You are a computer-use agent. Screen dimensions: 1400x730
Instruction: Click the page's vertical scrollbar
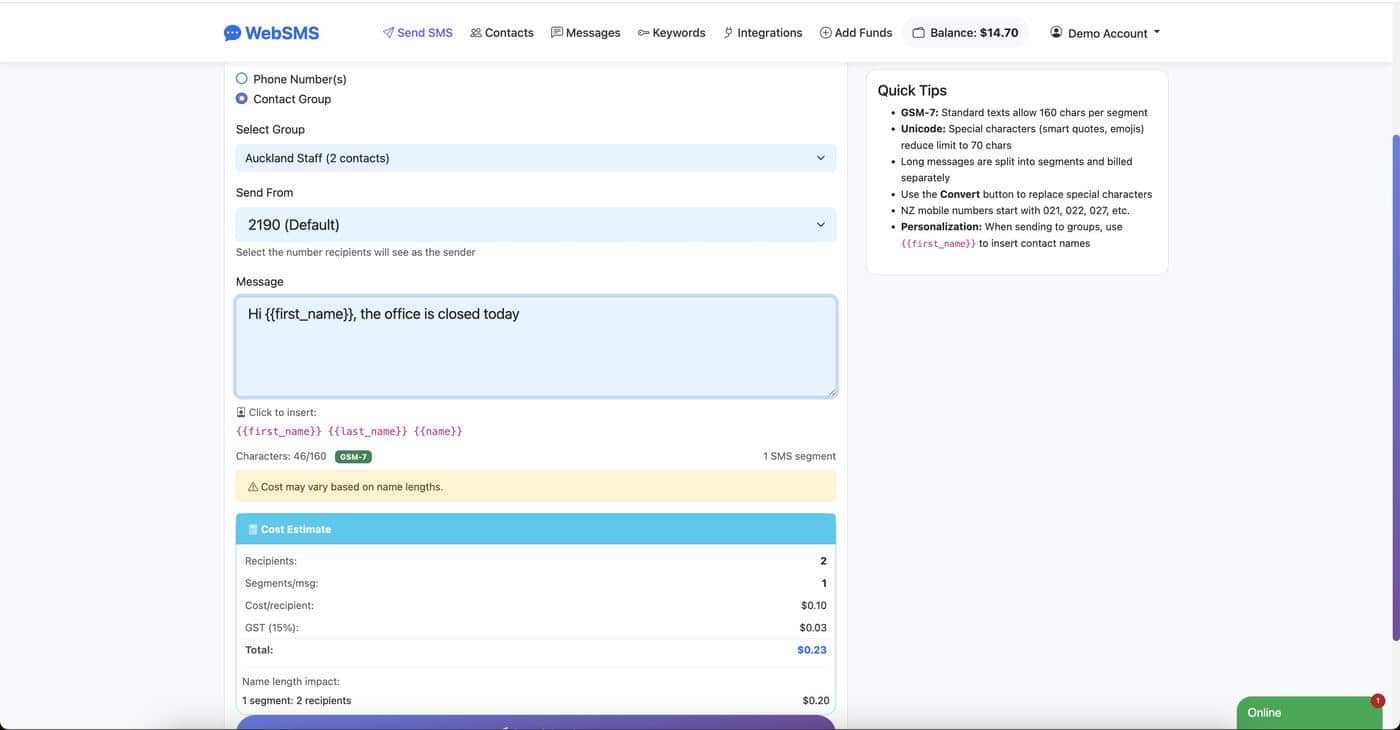click(1395, 386)
